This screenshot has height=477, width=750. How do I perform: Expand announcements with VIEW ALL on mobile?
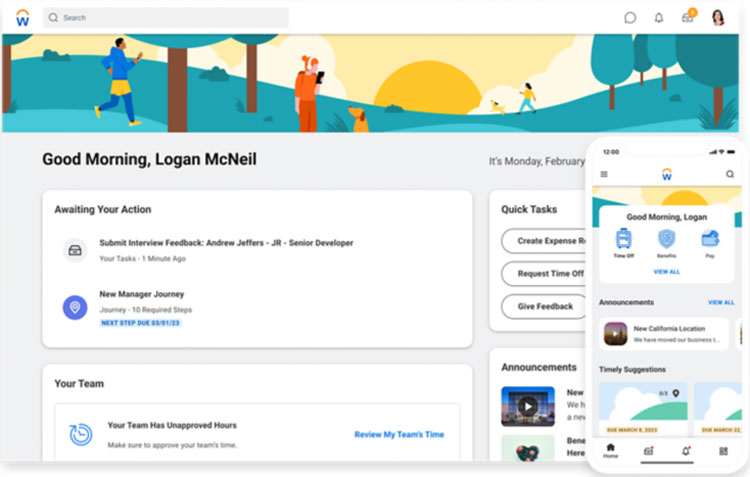point(720,302)
